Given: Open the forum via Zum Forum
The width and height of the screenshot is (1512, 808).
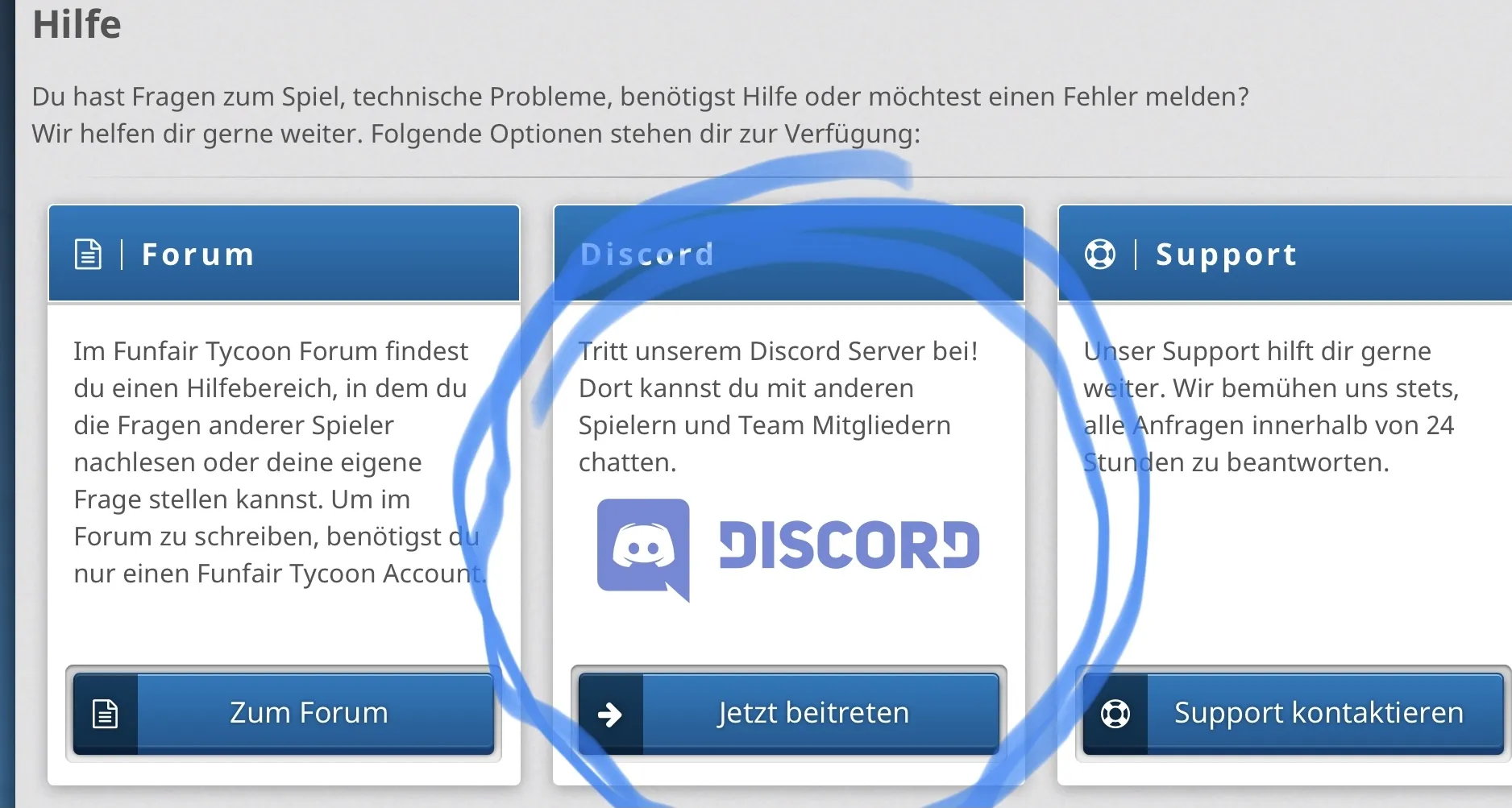Looking at the screenshot, I should click(309, 713).
